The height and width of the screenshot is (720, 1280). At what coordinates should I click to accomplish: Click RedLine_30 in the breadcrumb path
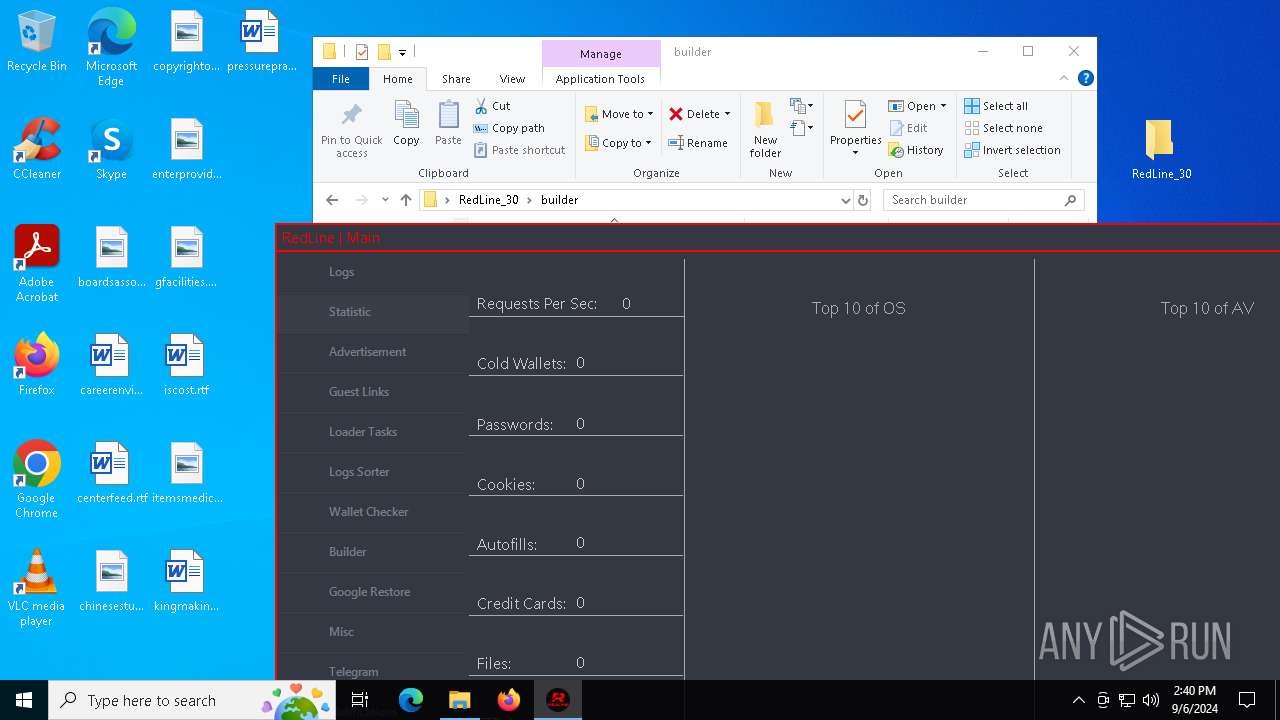click(x=488, y=200)
